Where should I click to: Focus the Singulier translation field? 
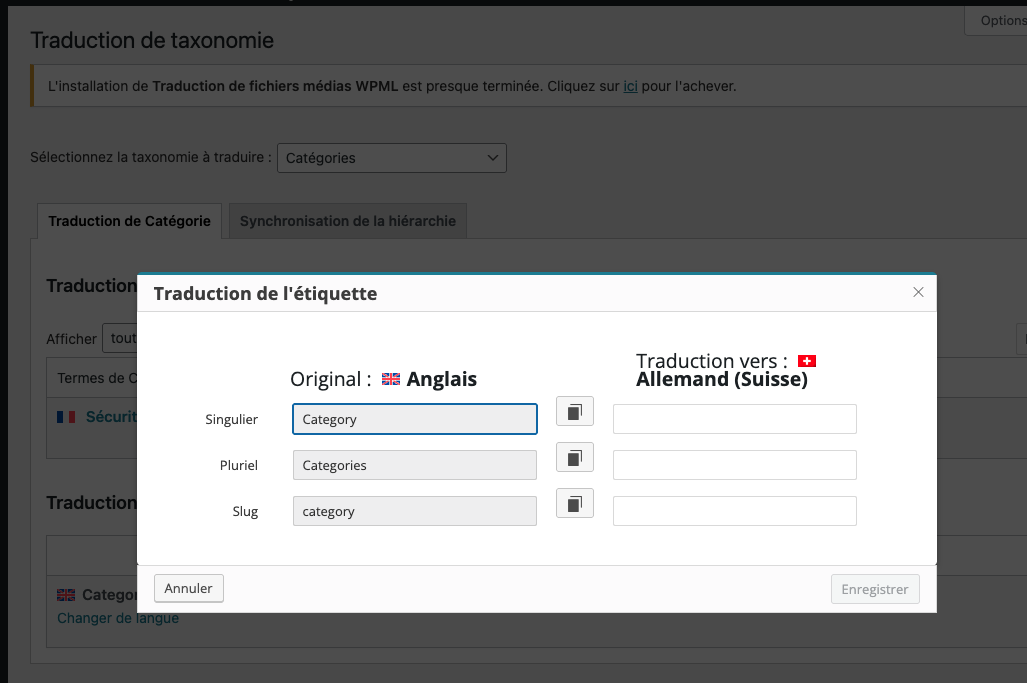pos(734,419)
